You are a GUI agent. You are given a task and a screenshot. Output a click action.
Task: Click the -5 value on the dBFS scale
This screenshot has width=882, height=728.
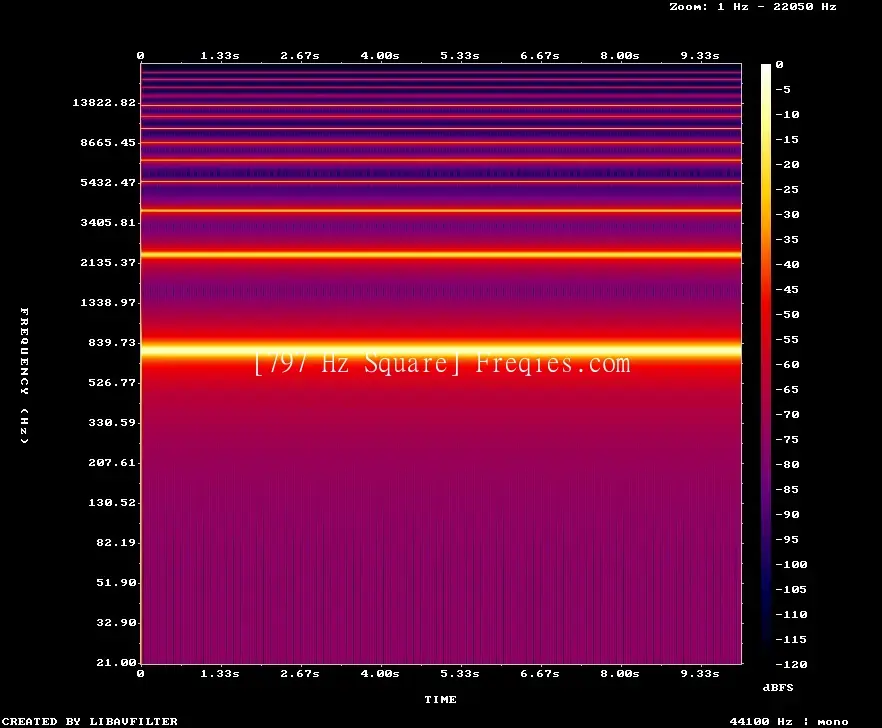point(783,89)
